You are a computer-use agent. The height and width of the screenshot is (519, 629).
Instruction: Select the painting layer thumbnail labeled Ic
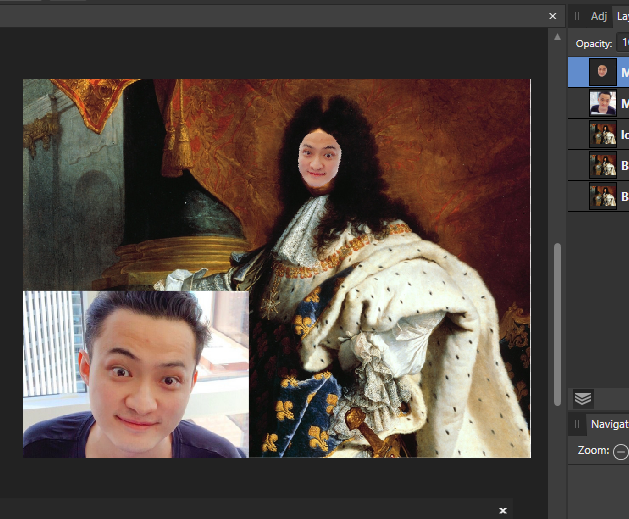tap(603, 134)
